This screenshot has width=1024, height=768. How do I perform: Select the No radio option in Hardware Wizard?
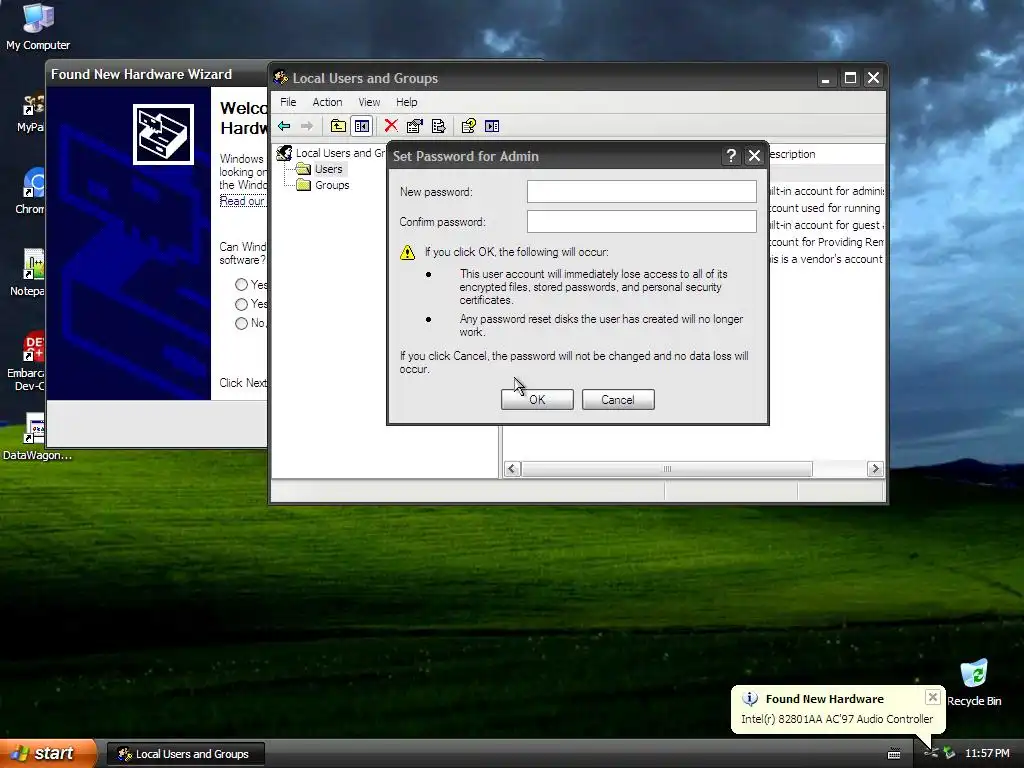coord(242,323)
